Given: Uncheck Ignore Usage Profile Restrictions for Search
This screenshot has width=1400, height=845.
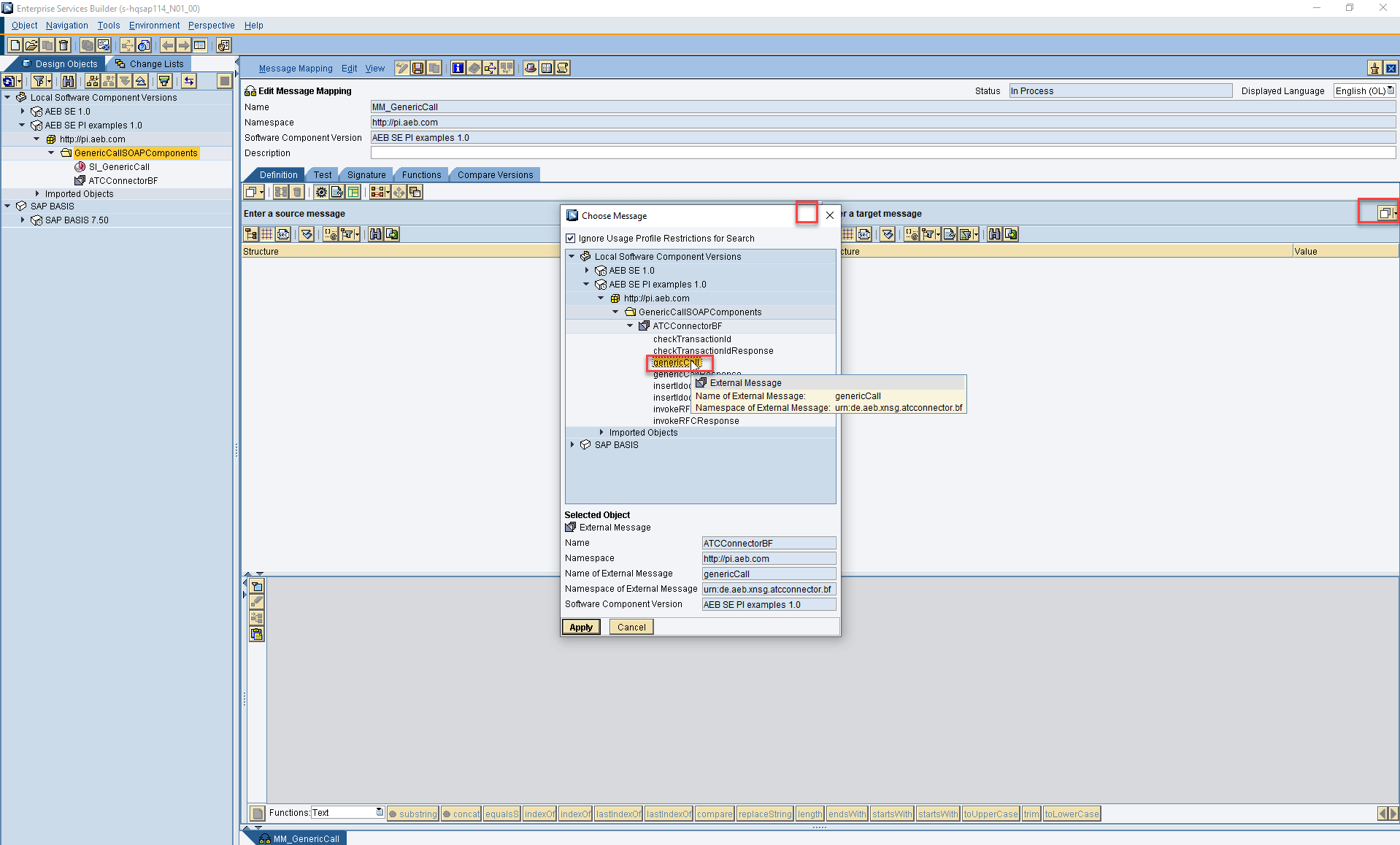Looking at the screenshot, I should pos(571,238).
